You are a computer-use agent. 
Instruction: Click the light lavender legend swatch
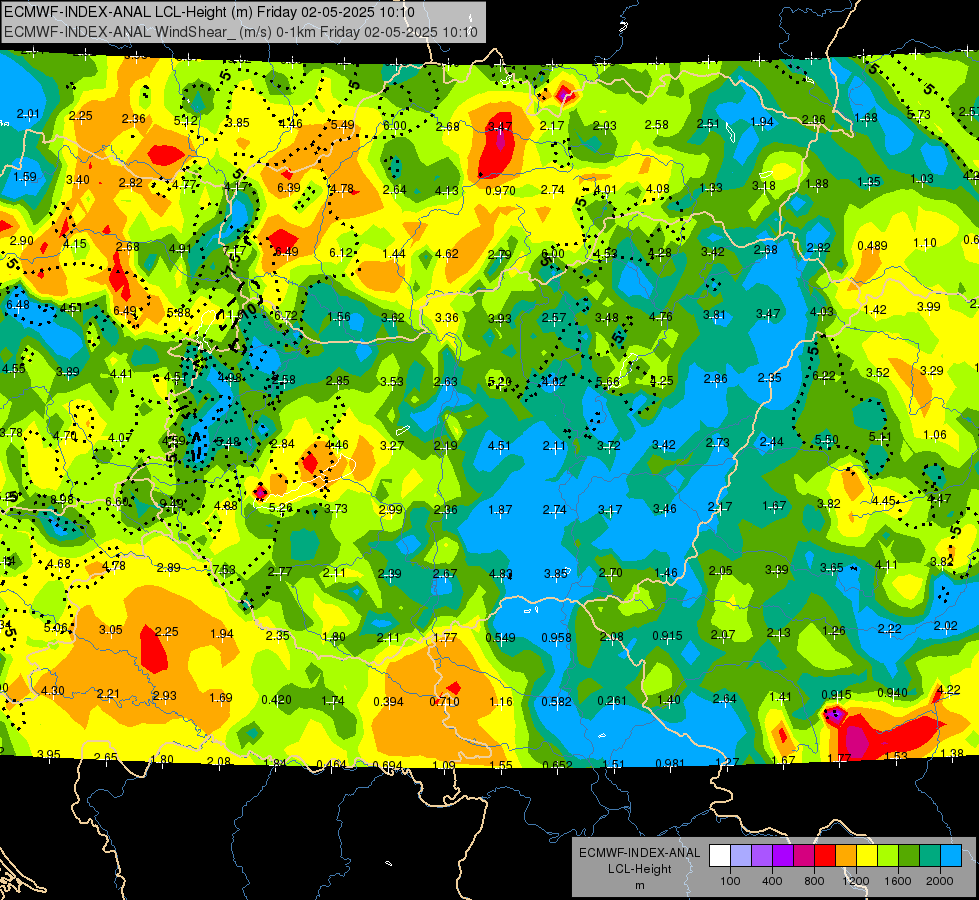pos(741,856)
